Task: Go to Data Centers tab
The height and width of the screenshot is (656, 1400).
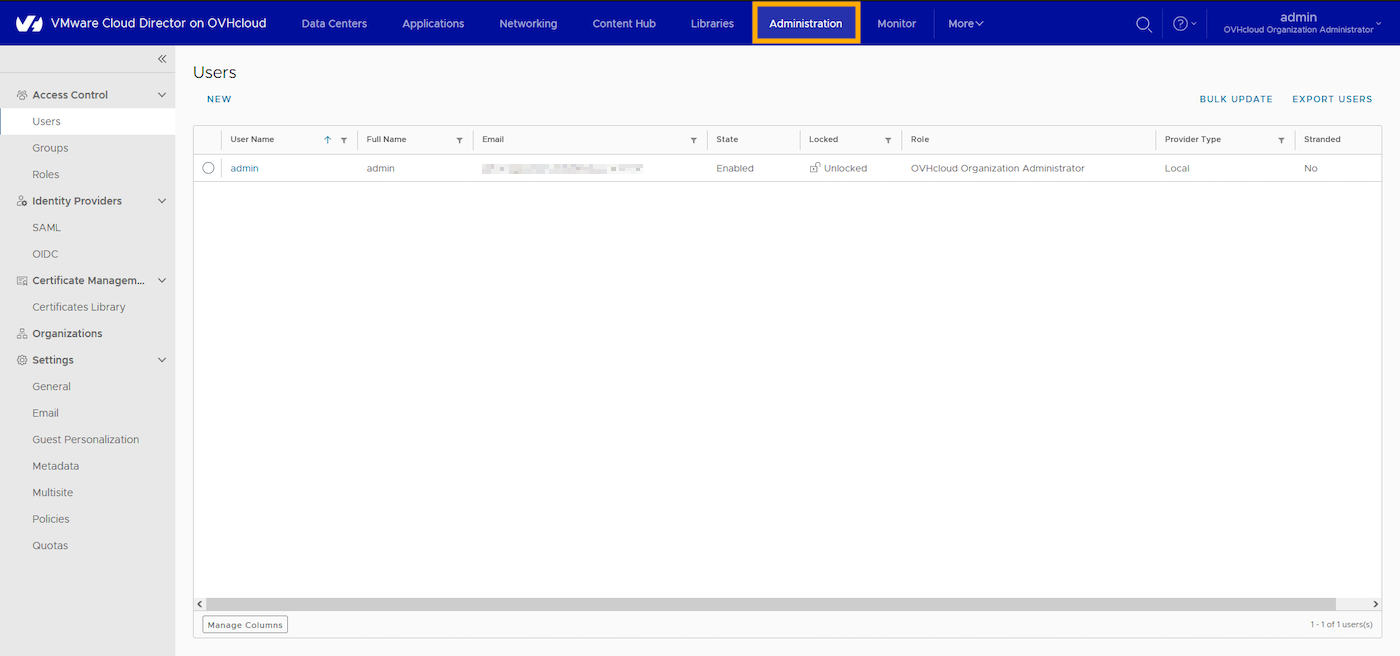Action: (334, 23)
